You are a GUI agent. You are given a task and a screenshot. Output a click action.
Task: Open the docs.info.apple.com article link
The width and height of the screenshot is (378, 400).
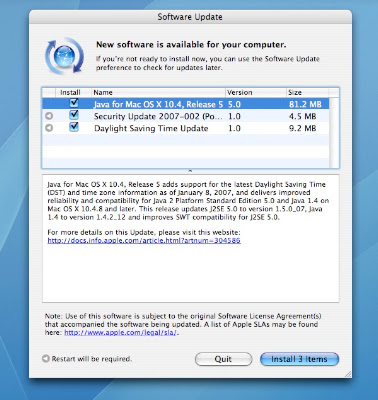(144, 240)
